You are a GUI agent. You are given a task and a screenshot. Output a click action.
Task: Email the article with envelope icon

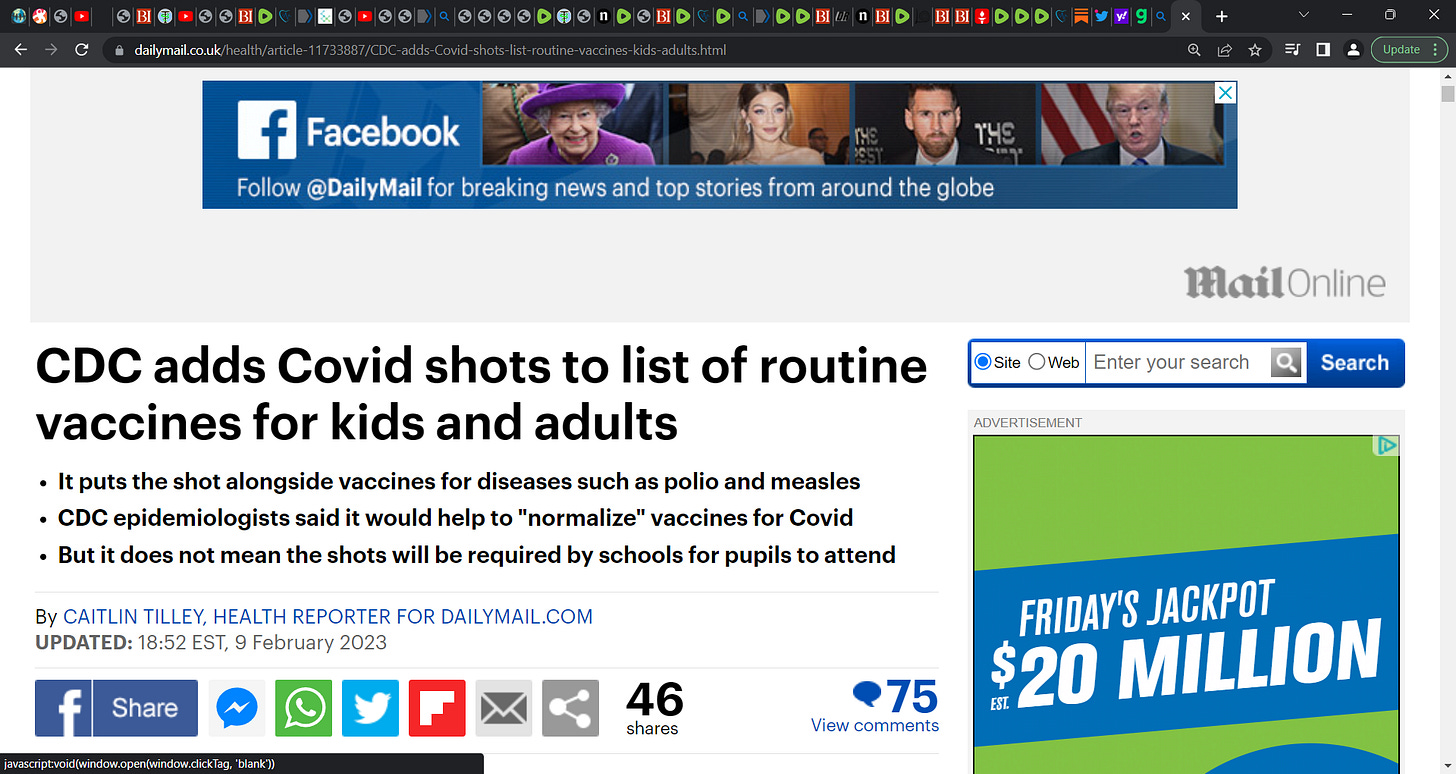504,708
